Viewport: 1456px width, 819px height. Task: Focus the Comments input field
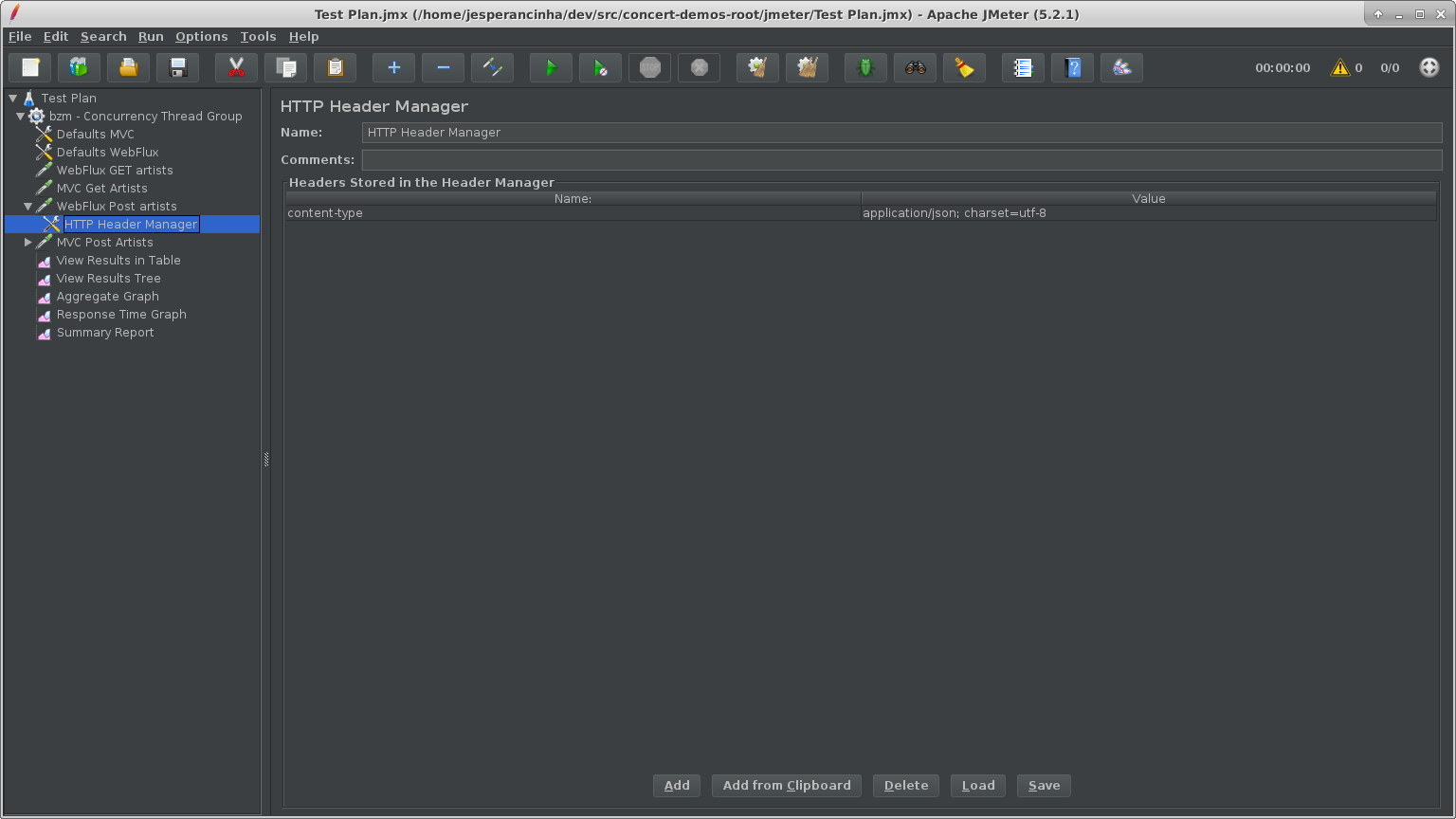click(901, 160)
